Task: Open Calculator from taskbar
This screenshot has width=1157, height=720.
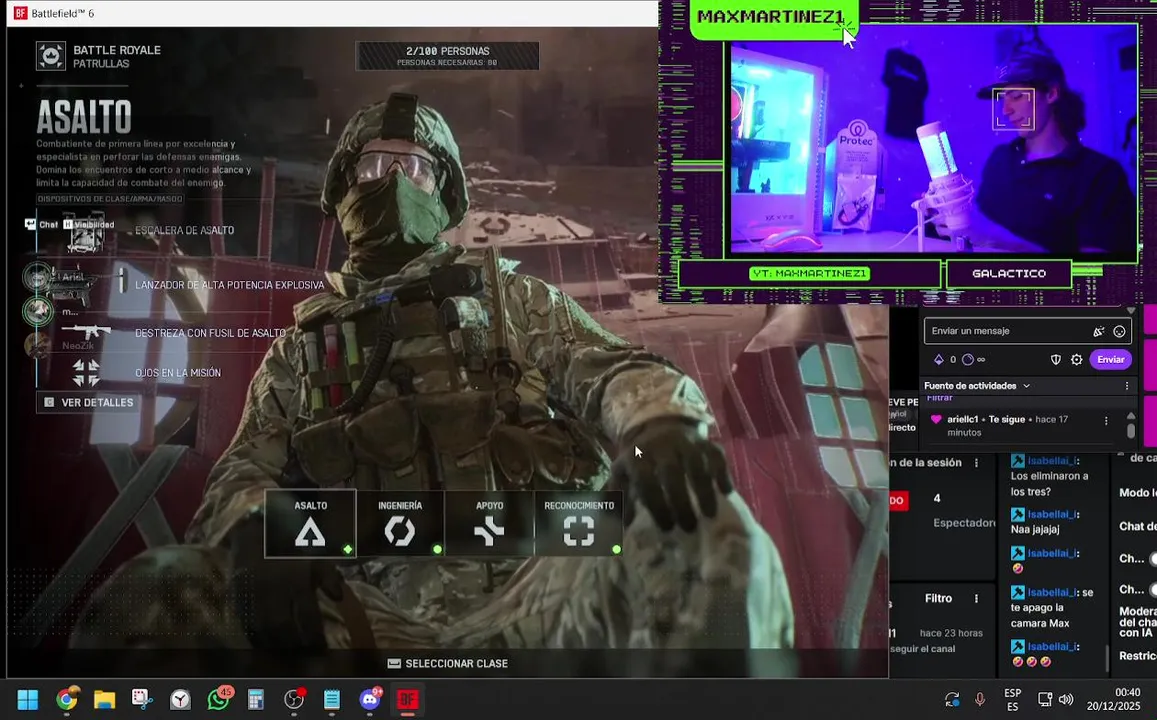Action: pyautogui.click(x=256, y=699)
